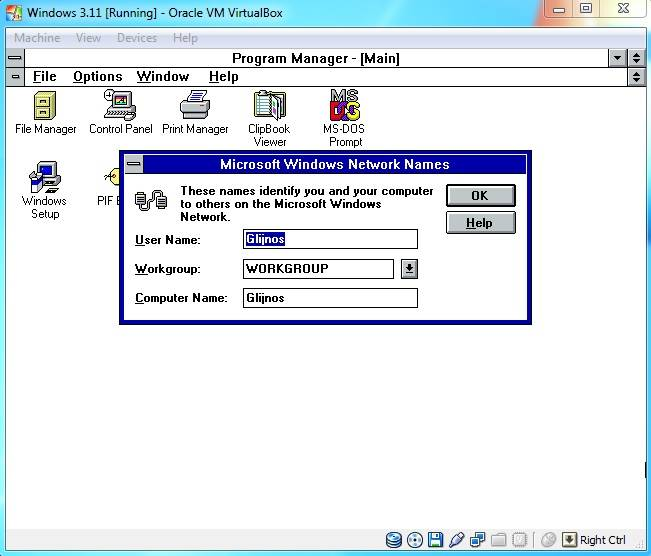The width and height of the screenshot is (651, 556).
Task: Click the optical disc status bar icon
Action: (415, 541)
